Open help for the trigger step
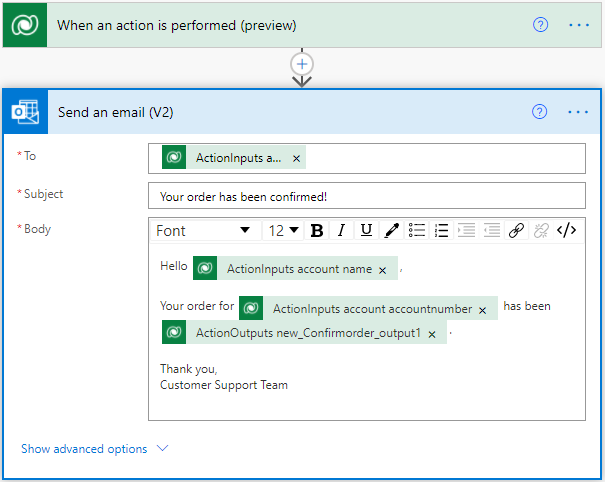The width and height of the screenshot is (605, 482). pyautogui.click(x=540, y=25)
